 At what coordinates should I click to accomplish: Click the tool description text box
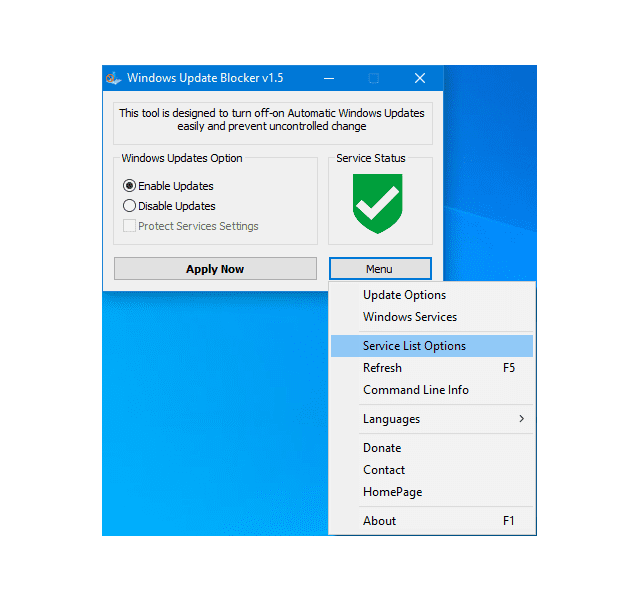[x=273, y=123]
